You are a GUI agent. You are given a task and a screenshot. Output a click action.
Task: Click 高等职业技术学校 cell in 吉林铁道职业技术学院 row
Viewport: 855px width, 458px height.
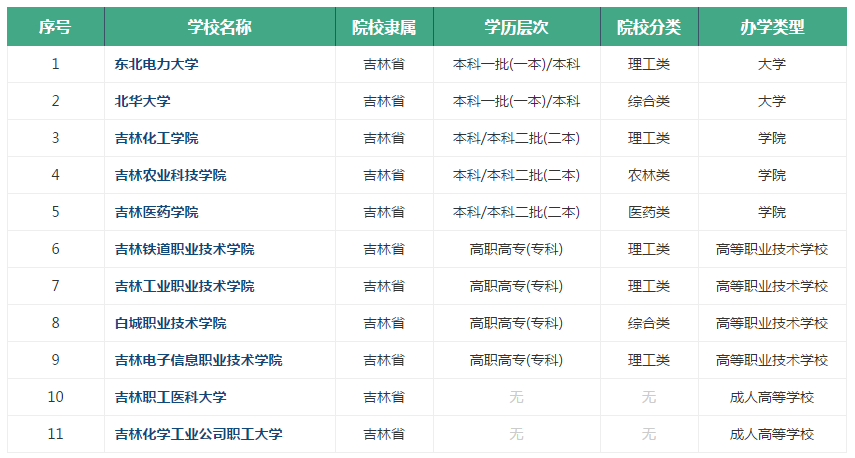[772, 249]
